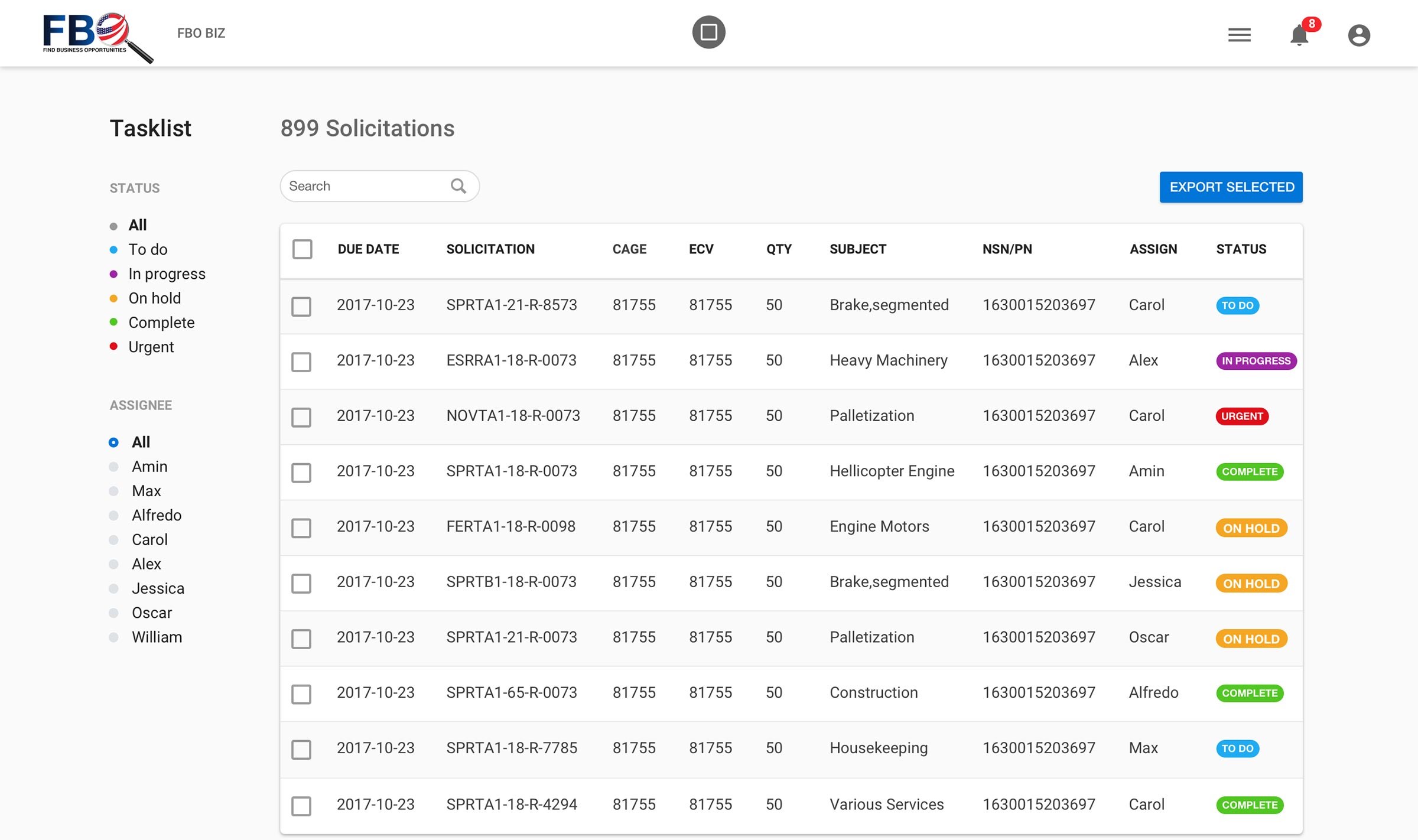Check the SPRTA1-65-R-0073 row checkbox
This screenshot has width=1418, height=840.
[x=301, y=694]
